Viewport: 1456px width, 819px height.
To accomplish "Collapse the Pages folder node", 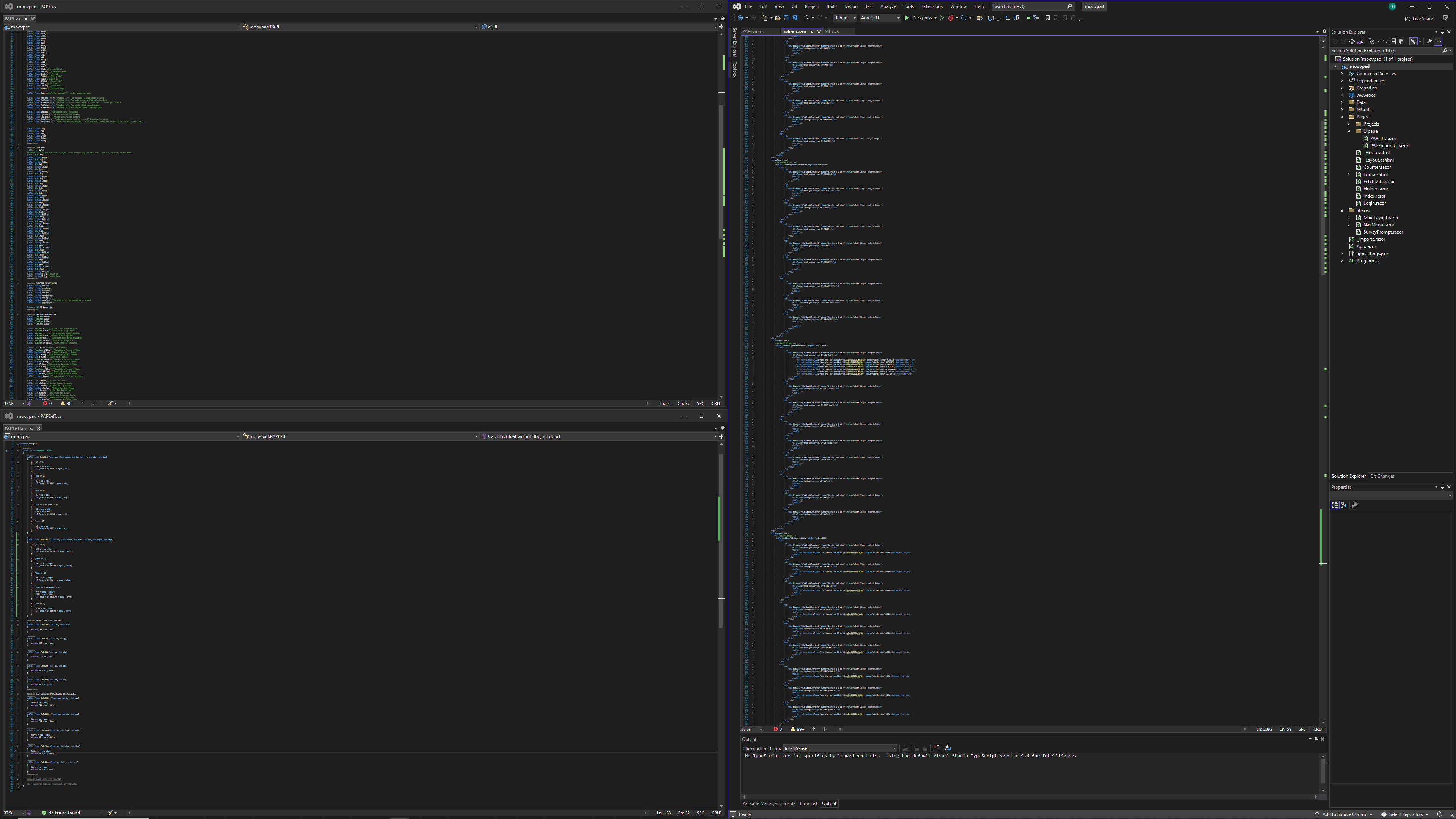I will coord(1342,117).
